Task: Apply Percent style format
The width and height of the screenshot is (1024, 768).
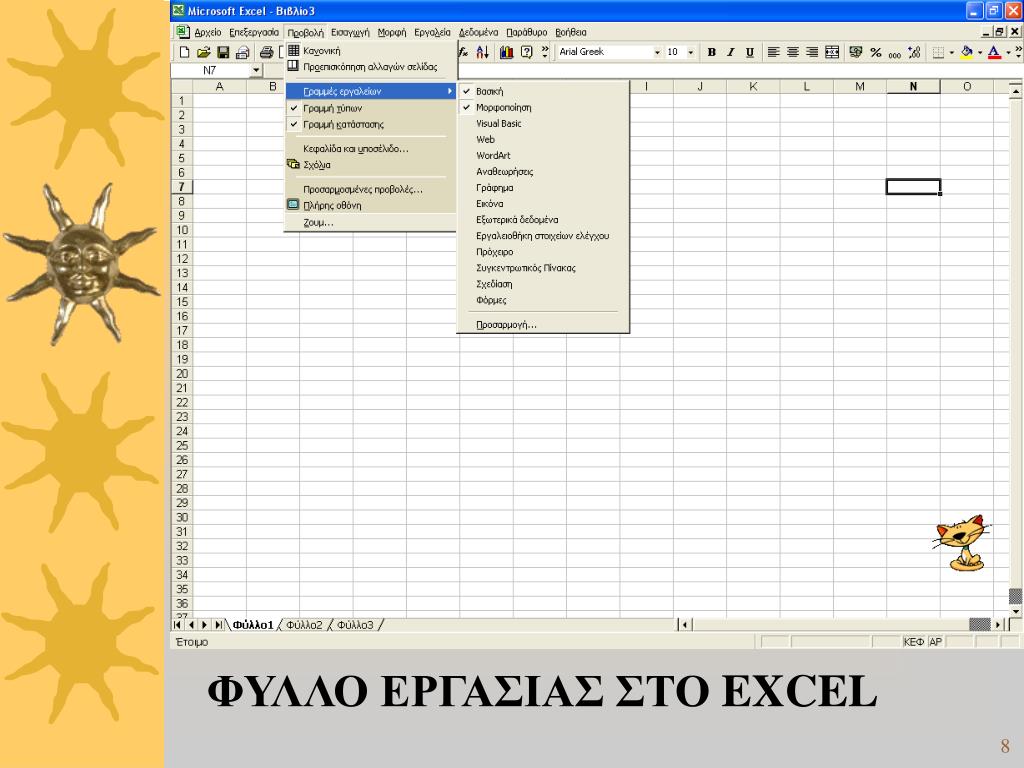Action: coord(876,52)
